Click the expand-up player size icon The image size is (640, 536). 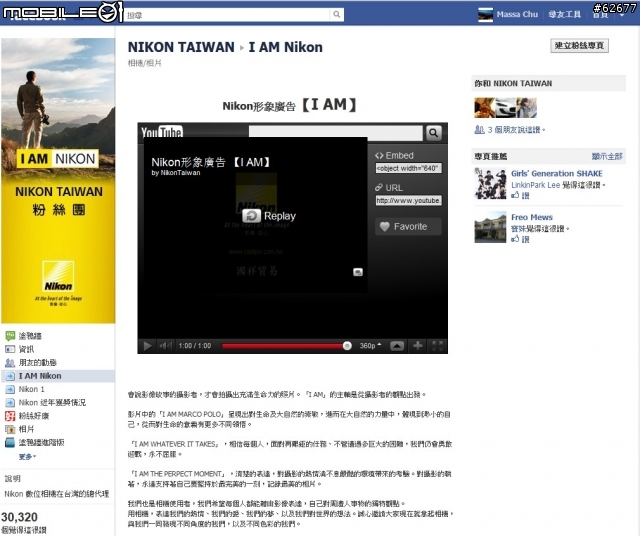pyautogui.click(x=397, y=346)
